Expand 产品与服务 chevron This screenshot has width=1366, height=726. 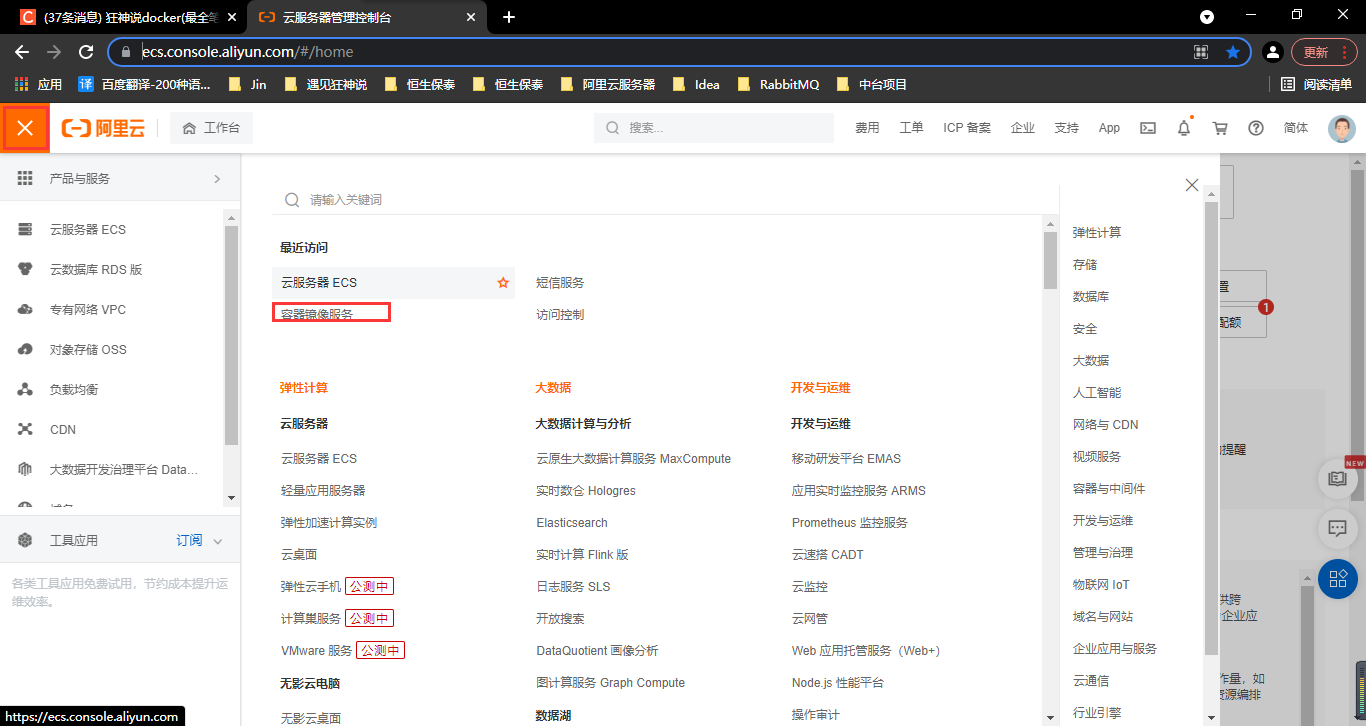pyautogui.click(x=217, y=179)
